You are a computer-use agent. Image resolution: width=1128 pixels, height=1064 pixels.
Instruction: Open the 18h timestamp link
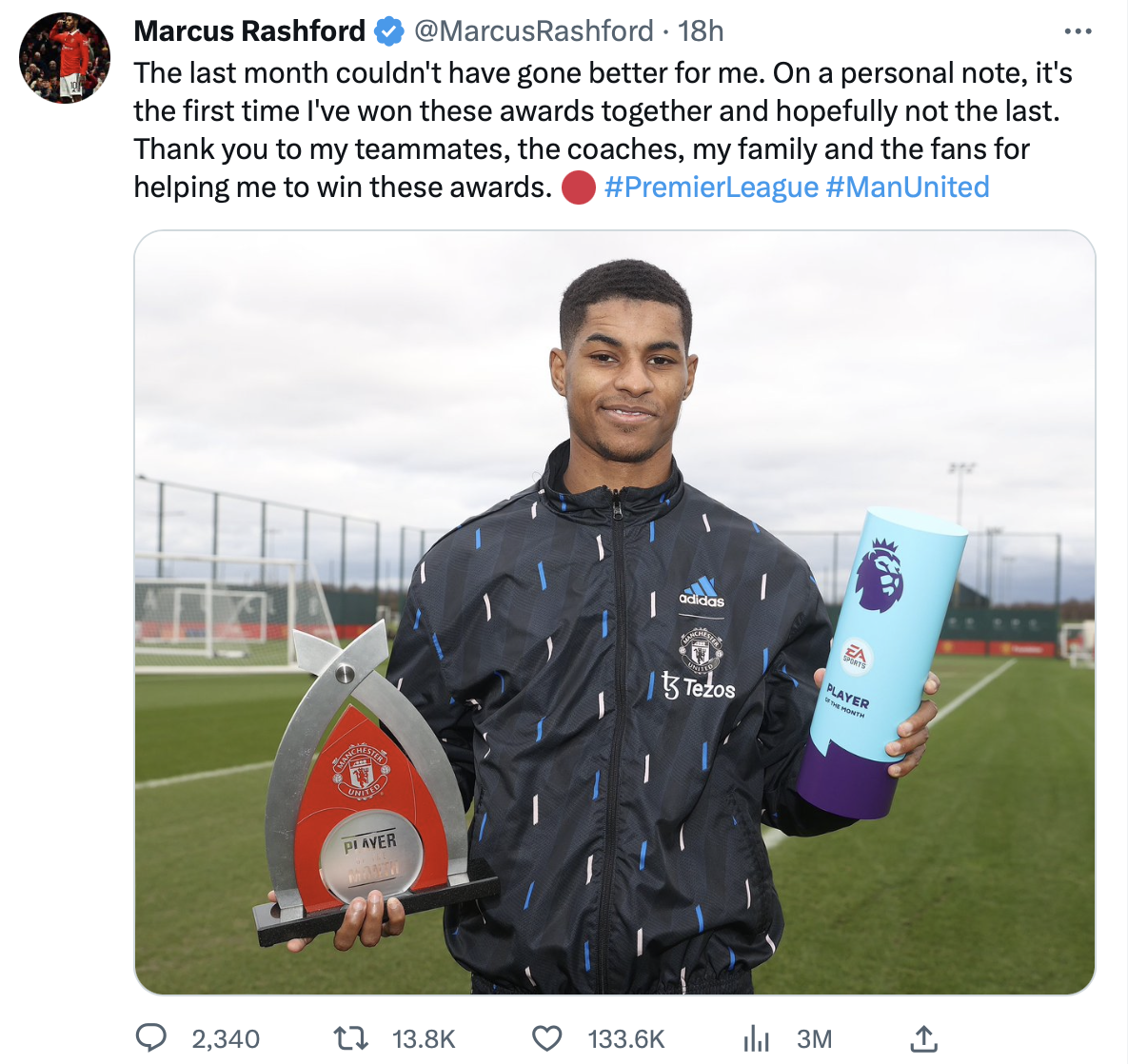tap(700, 31)
